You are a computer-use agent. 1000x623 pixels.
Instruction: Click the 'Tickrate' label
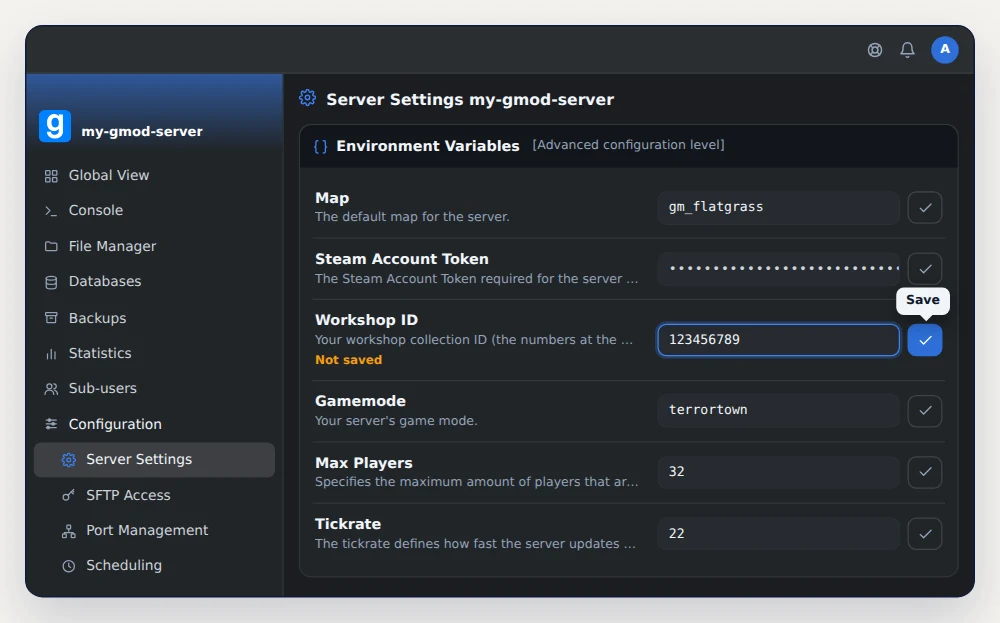(x=348, y=524)
